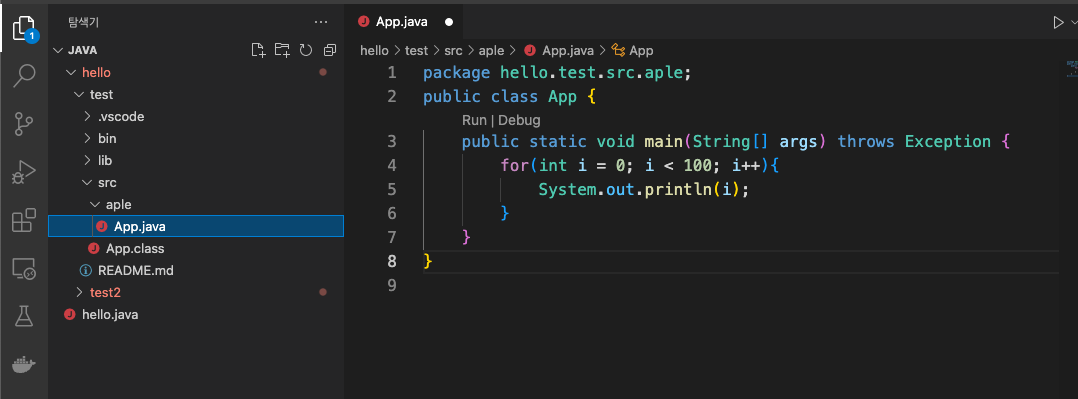
Task: Open the run button dropdown arrow
Action: click(x=1074, y=22)
